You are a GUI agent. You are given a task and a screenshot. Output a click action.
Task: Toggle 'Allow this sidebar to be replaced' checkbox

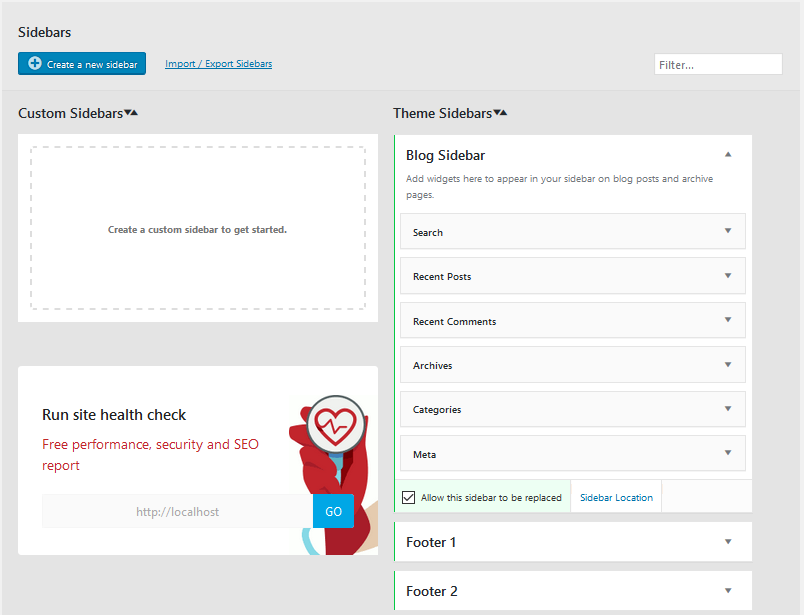(408, 497)
